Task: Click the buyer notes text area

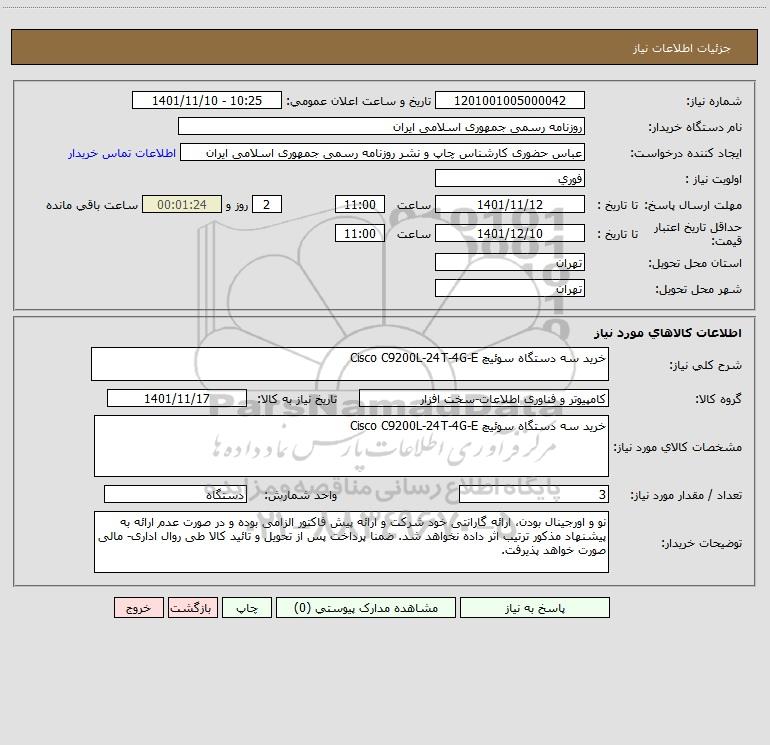Action: (x=351, y=542)
